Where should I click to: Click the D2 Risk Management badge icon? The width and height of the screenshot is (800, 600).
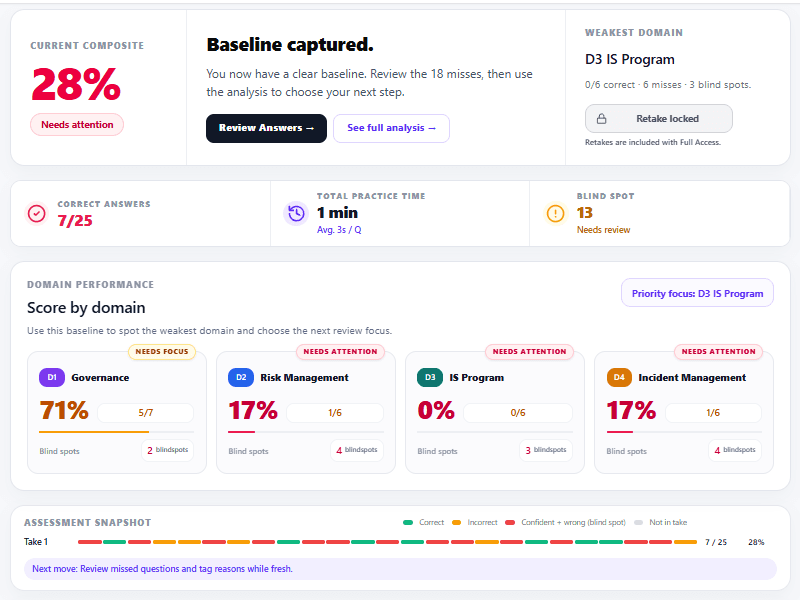241,378
